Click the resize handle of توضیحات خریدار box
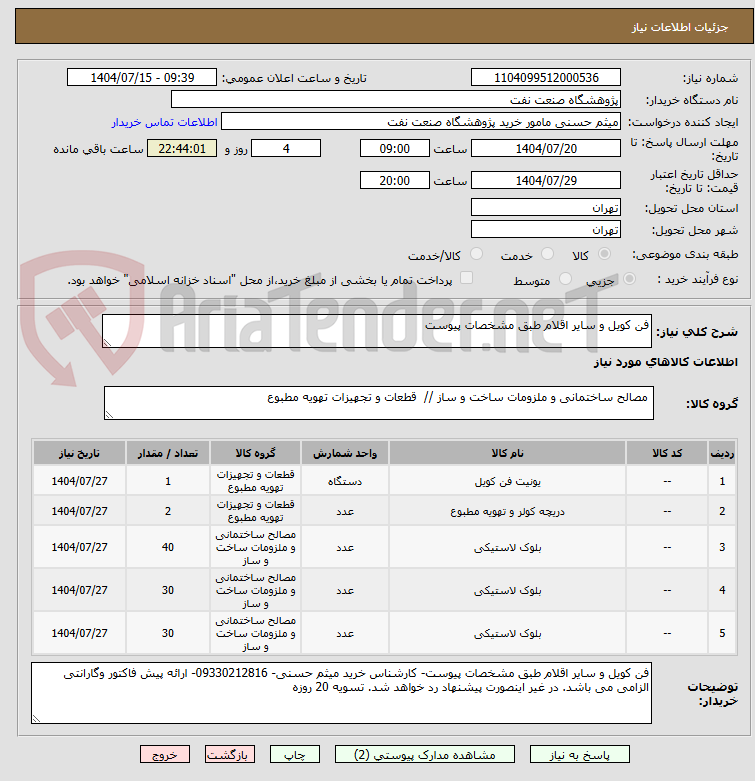755x781 pixels. pyautogui.click(x=36, y=718)
